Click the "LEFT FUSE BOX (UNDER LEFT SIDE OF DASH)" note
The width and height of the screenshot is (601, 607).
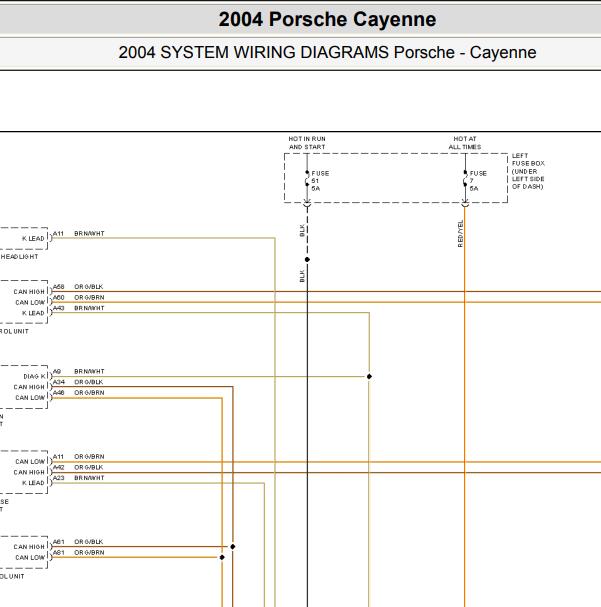pos(528,171)
